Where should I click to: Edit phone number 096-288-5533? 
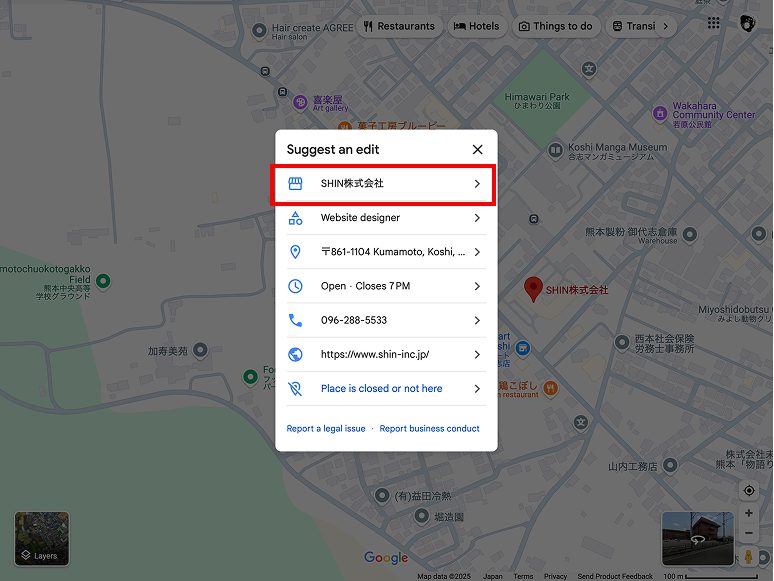(x=386, y=320)
